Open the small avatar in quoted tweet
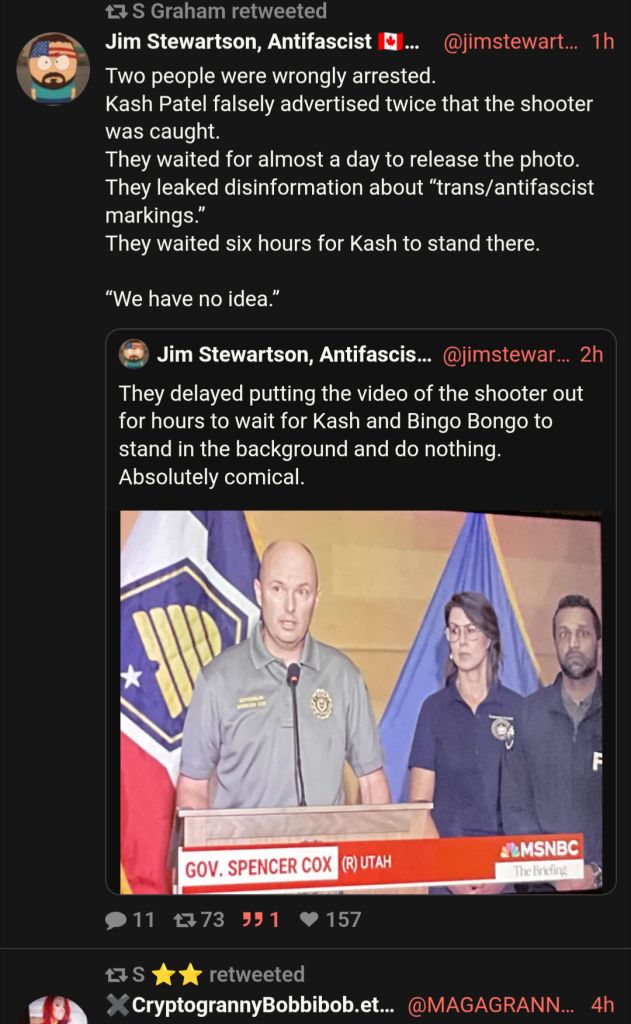 pyautogui.click(x=134, y=354)
